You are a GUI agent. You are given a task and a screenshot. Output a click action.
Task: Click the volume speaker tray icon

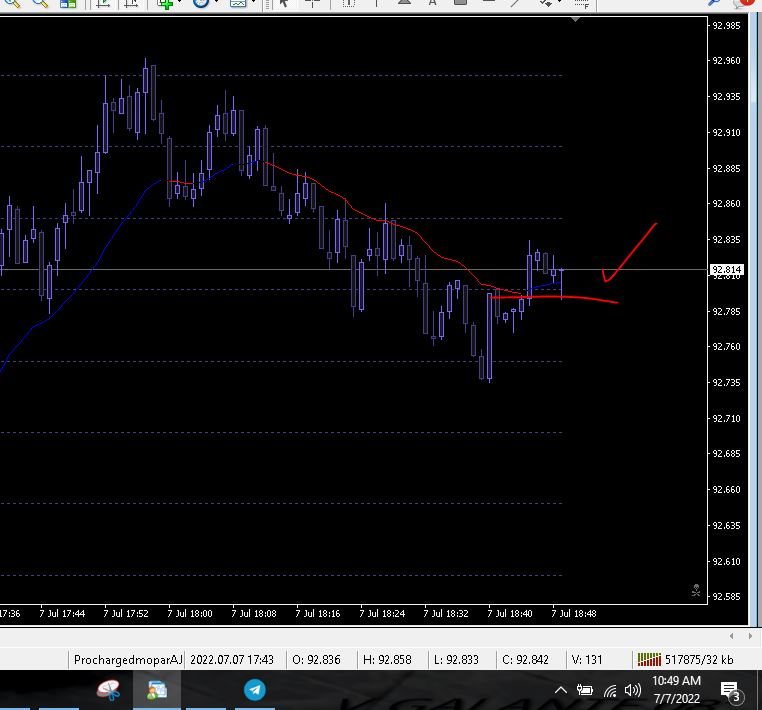point(633,690)
